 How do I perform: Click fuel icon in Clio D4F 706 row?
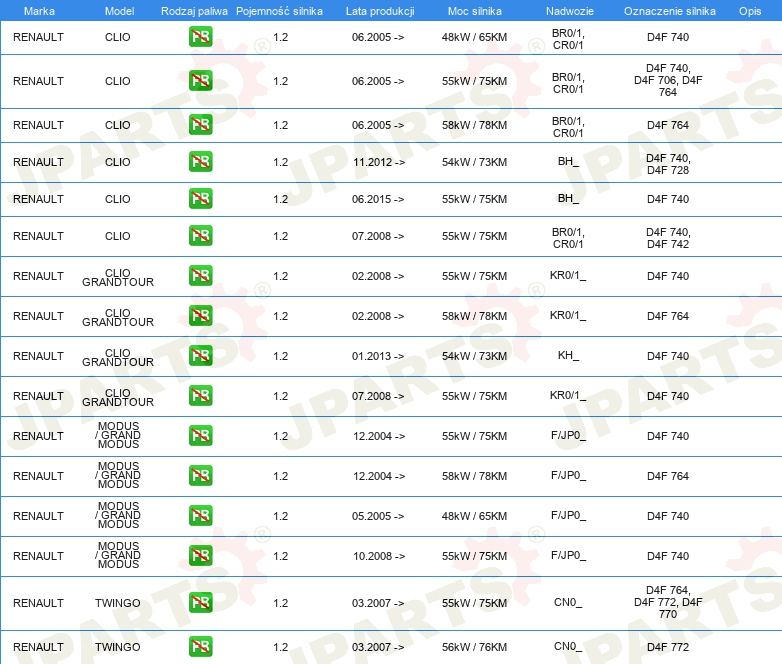[200, 80]
